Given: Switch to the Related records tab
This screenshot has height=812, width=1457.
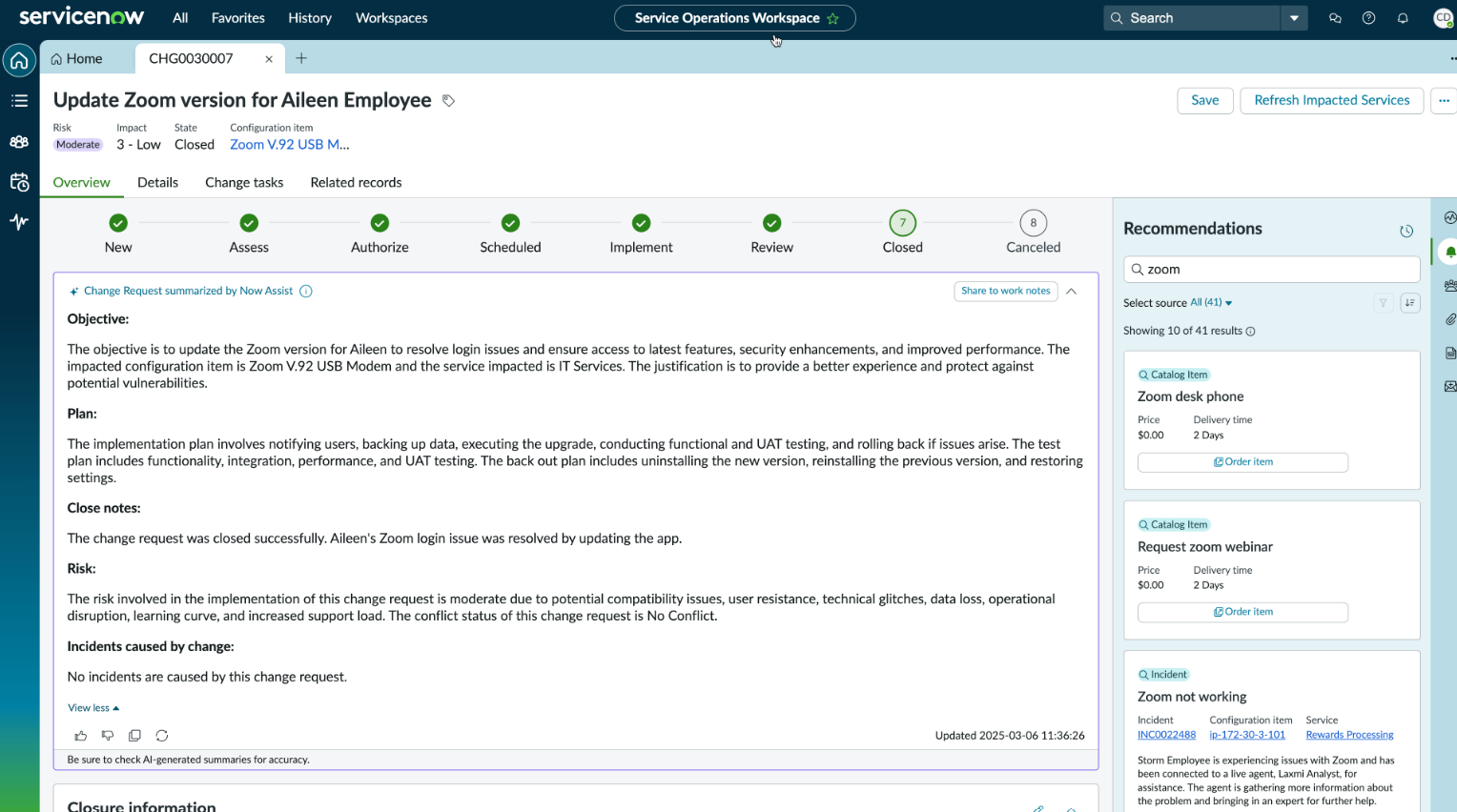Looking at the screenshot, I should click(357, 183).
